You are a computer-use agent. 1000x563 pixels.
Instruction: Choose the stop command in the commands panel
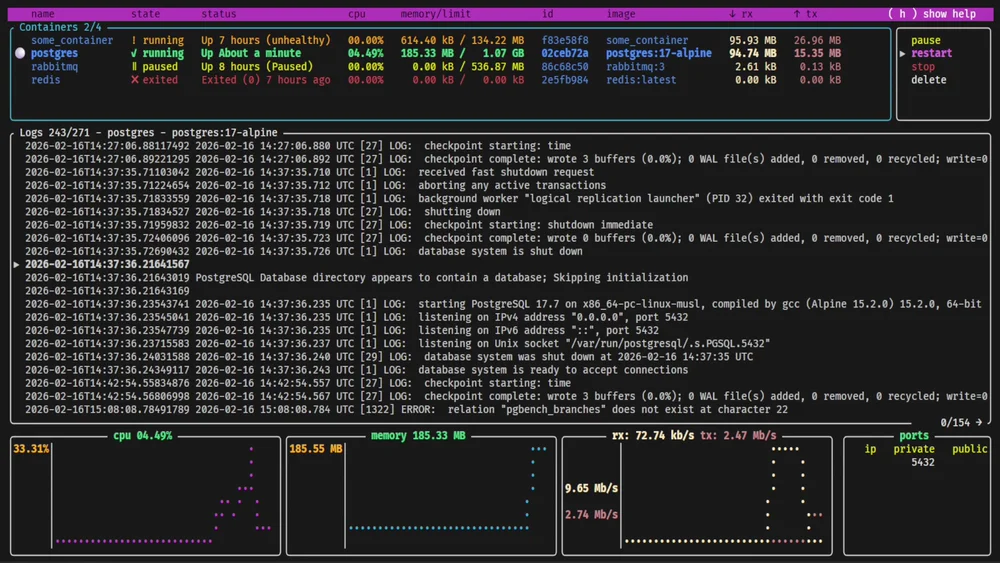(924, 67)
